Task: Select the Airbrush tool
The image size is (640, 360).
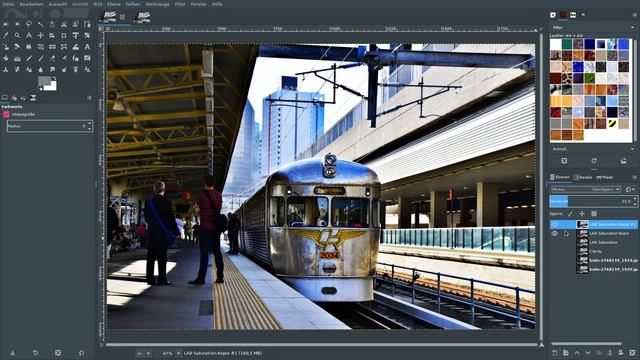Action: pyautogui.click(x=64, y=59)
